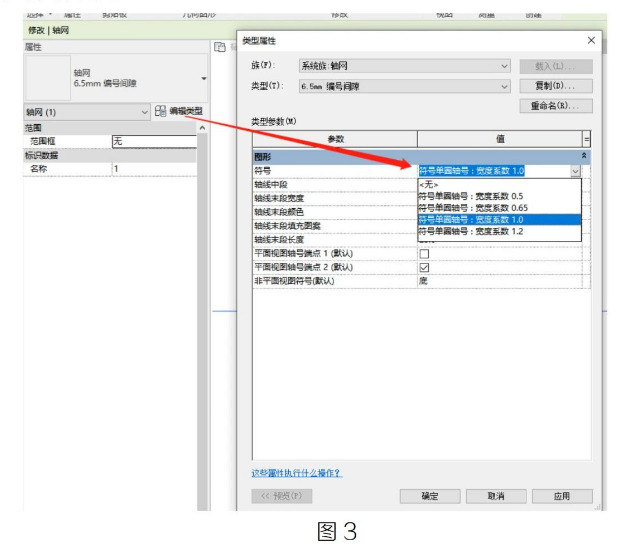Click the 标识数据 section header
The width and height of the screenshot is (639, 555).
110,155
